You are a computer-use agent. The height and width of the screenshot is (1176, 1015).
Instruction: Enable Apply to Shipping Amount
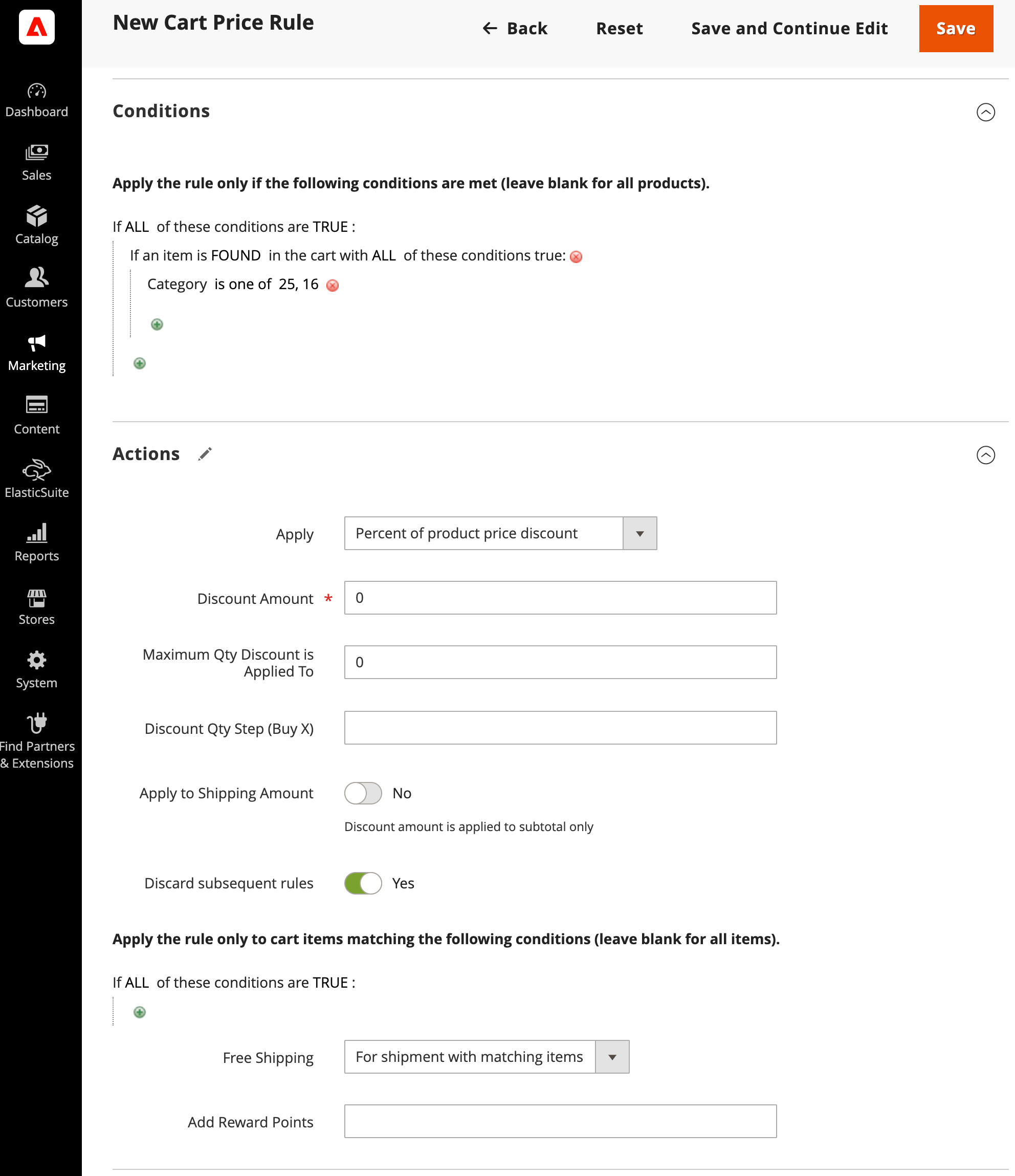[363, 793]
